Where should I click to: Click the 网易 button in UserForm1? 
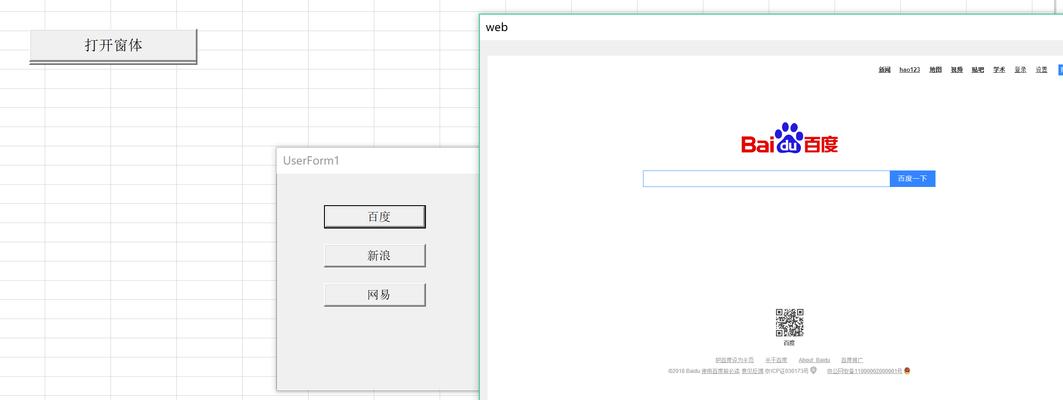coord(375,295)
